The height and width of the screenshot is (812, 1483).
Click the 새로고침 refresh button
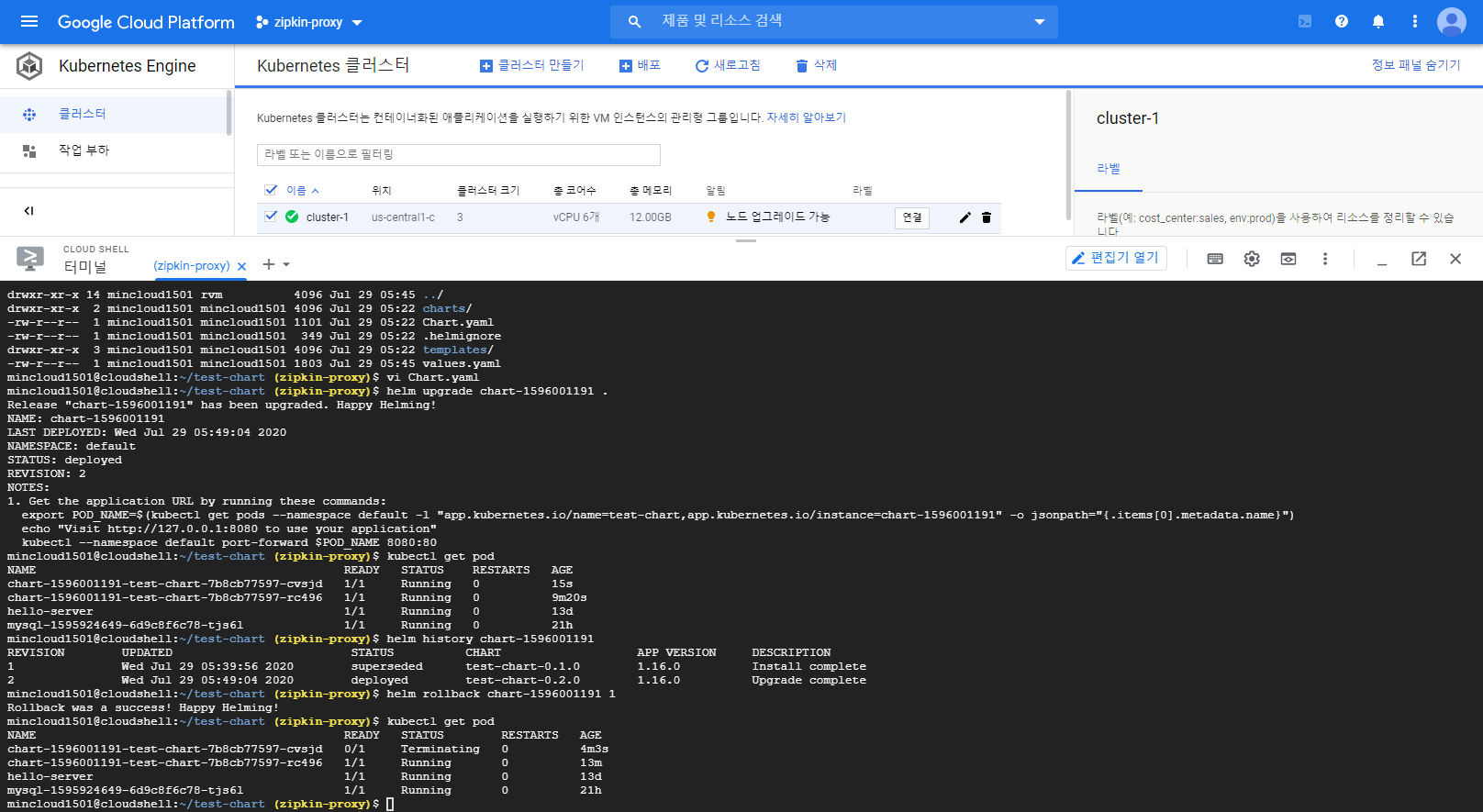728,65
